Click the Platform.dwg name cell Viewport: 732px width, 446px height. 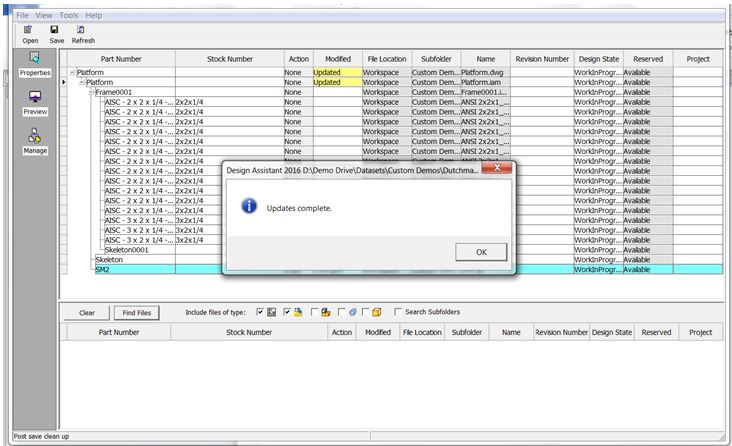pyautogui.click(x=486, y=72)
